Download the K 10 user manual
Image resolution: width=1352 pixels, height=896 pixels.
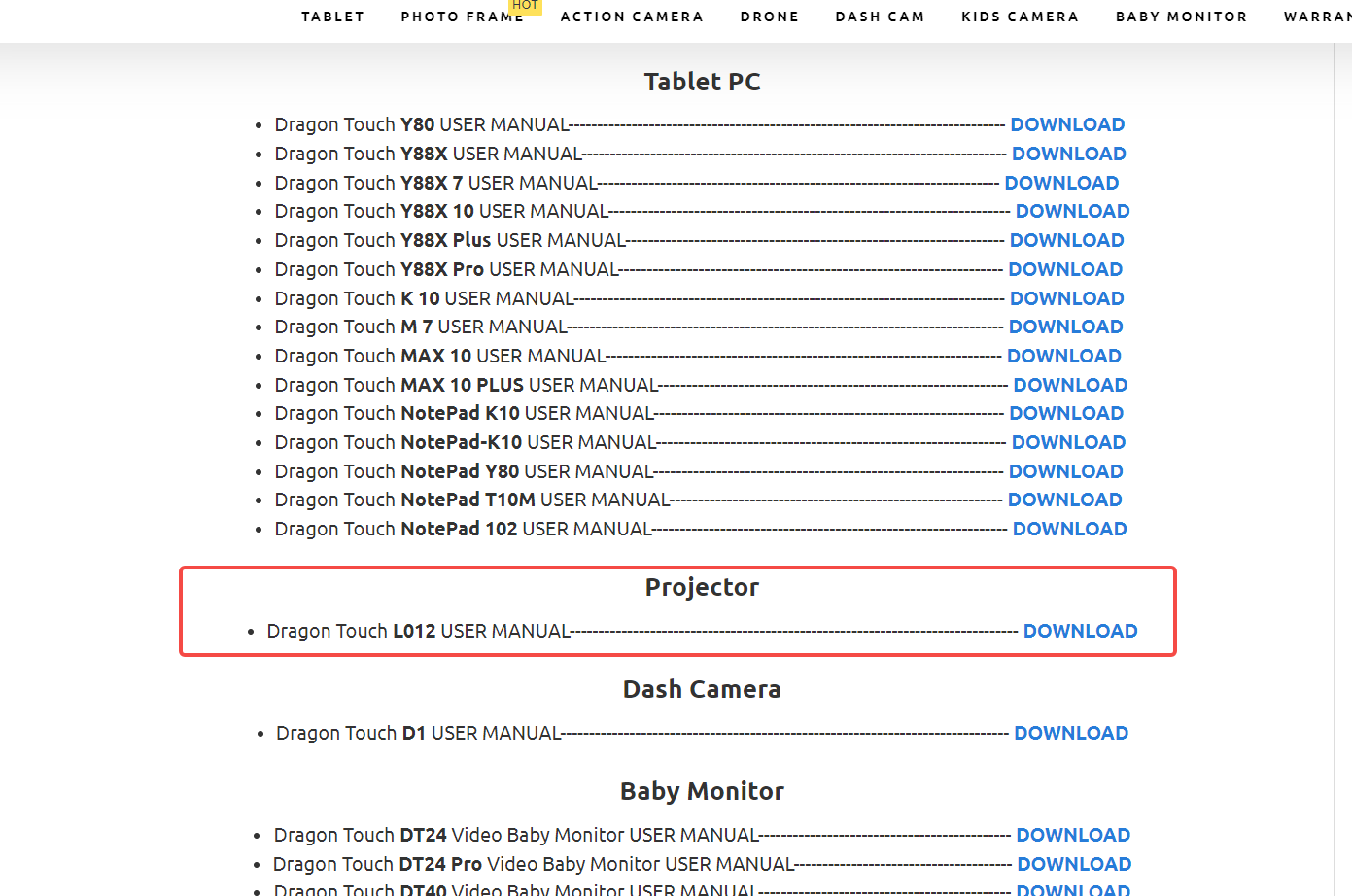1067,298
